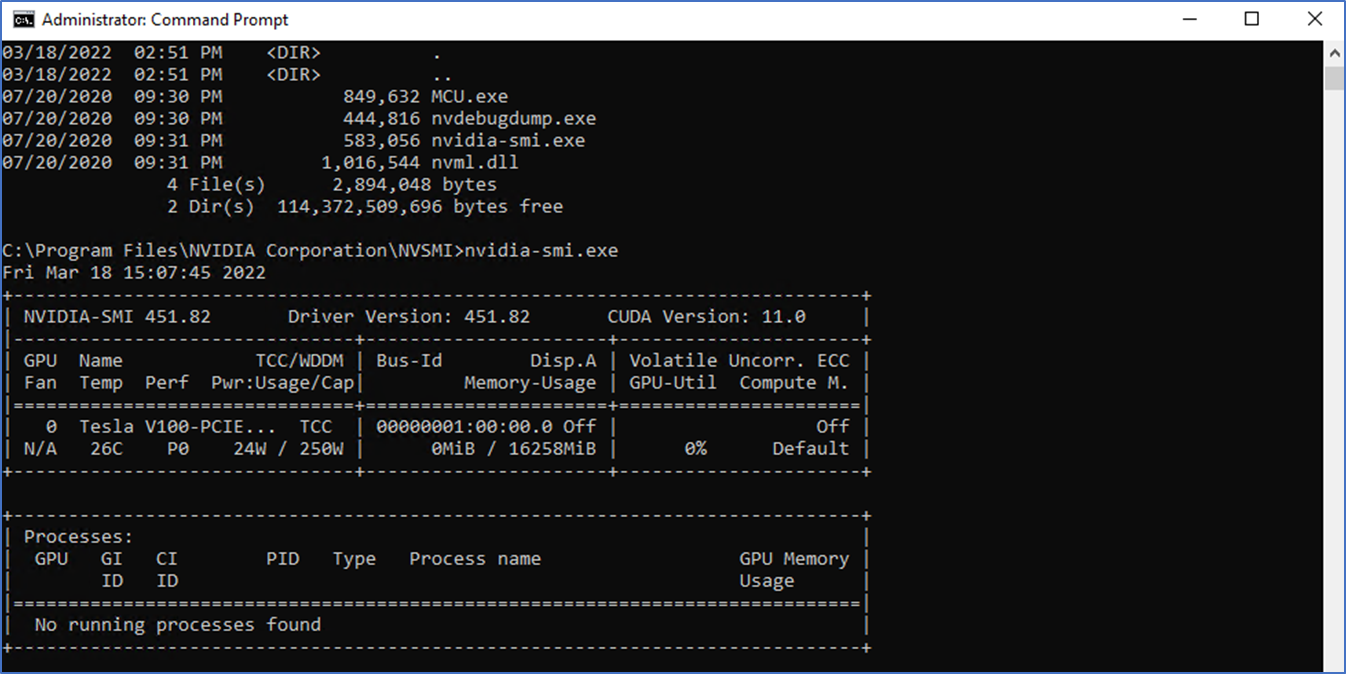Click the file size 1,016,544
The image size is (1346, 674).
[371, 163]
